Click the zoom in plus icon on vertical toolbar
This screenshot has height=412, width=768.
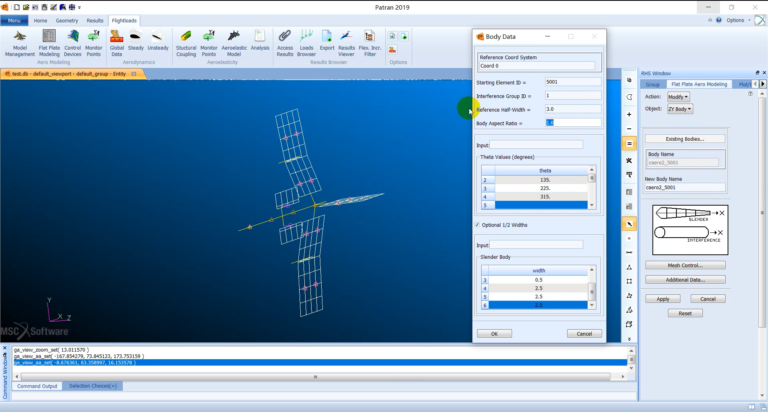(629, 114)
